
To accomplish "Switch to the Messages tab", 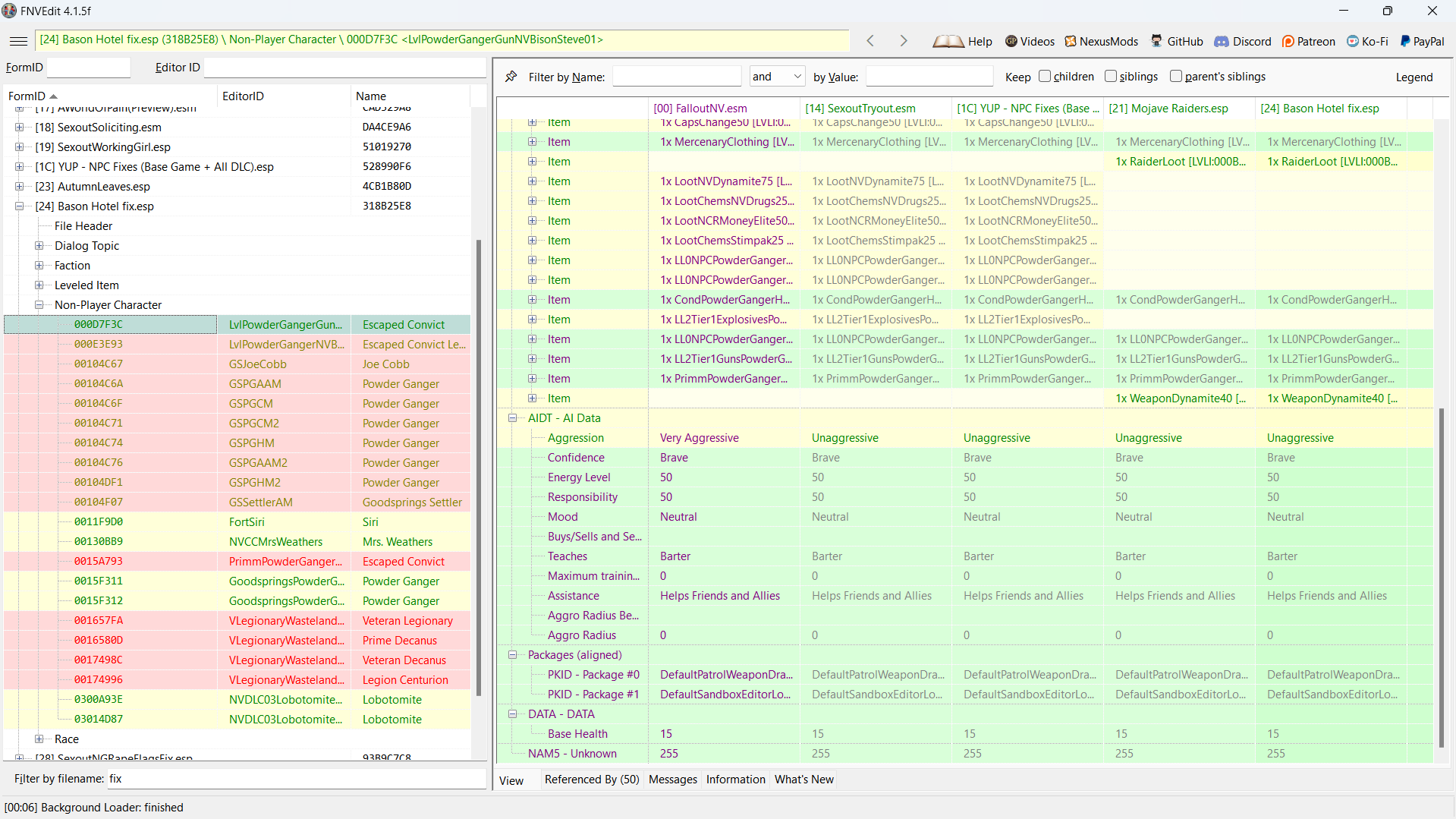I will click(673, 780).
